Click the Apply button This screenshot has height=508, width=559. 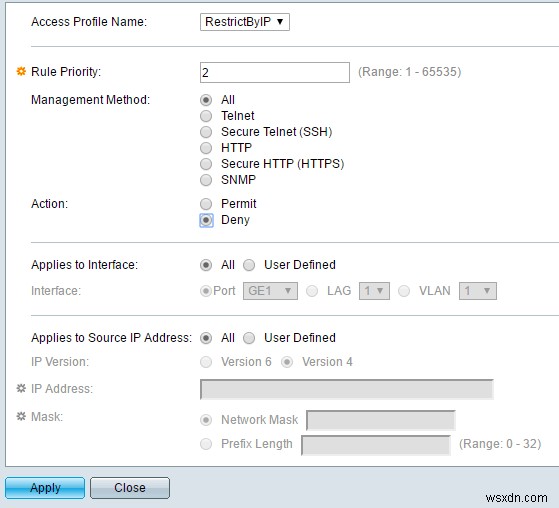(x=45, y=488)
